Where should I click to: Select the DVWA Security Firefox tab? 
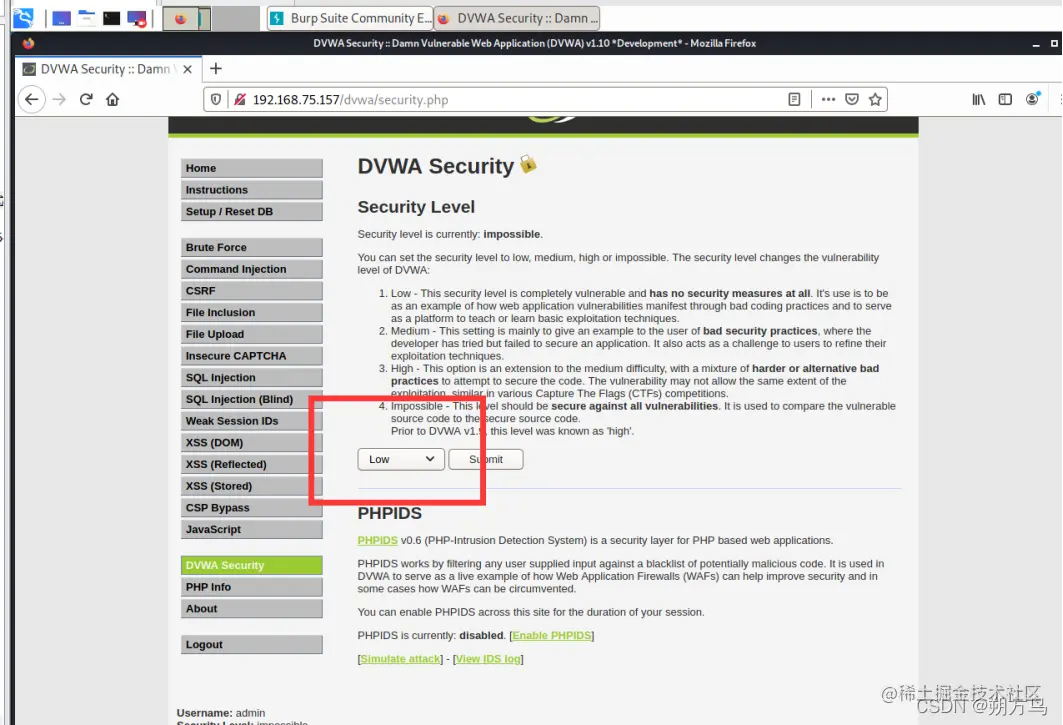[x=106, y=69]
